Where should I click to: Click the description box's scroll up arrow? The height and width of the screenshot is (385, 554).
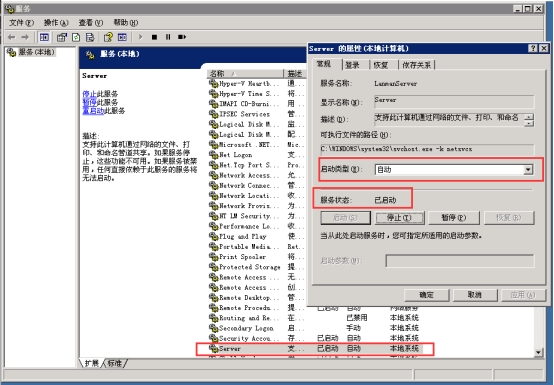[529, 117]
